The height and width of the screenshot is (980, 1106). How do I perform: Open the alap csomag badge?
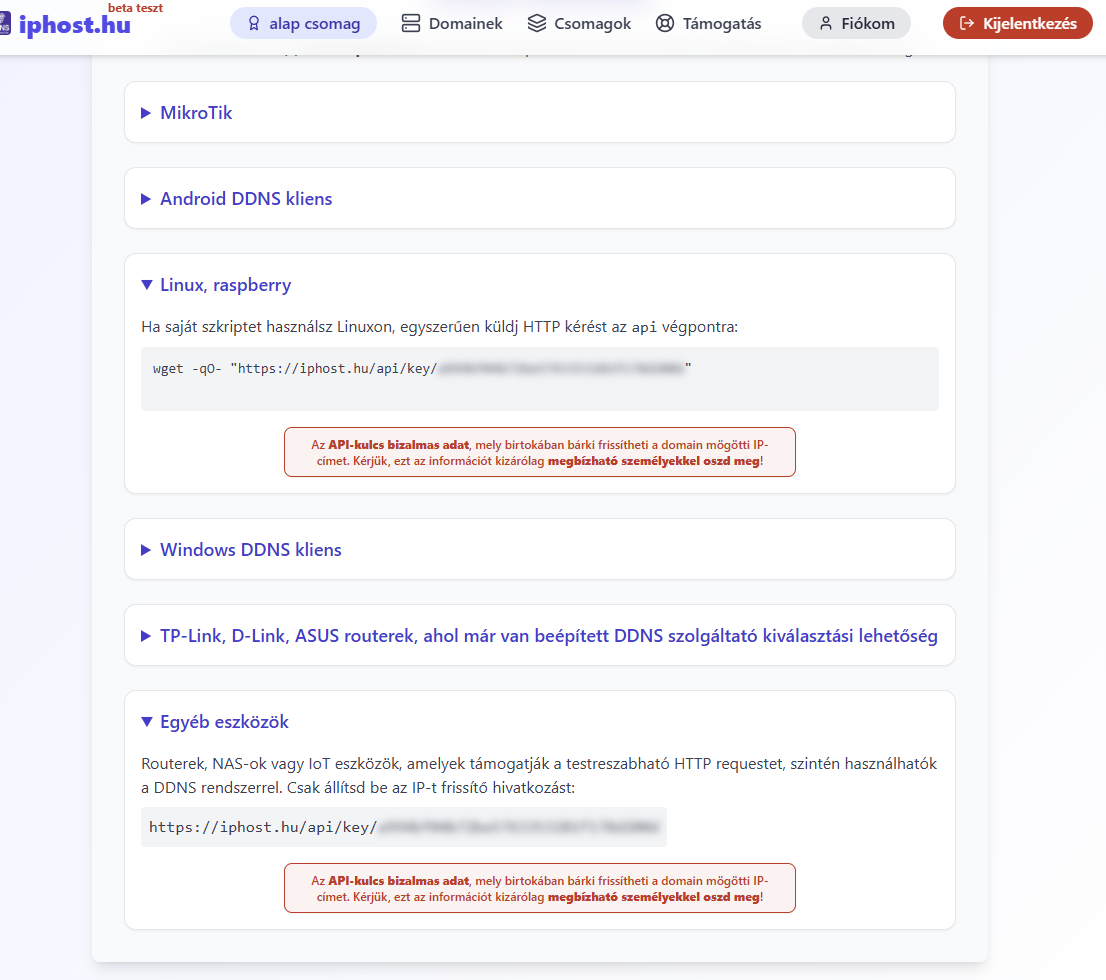click(303, 24)
